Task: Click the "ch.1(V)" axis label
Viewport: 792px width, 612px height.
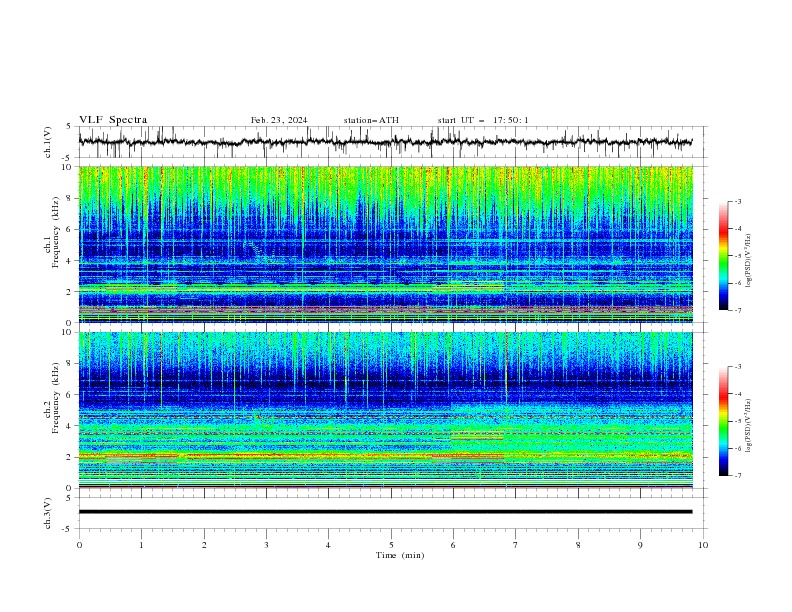Action: point(48,142)
